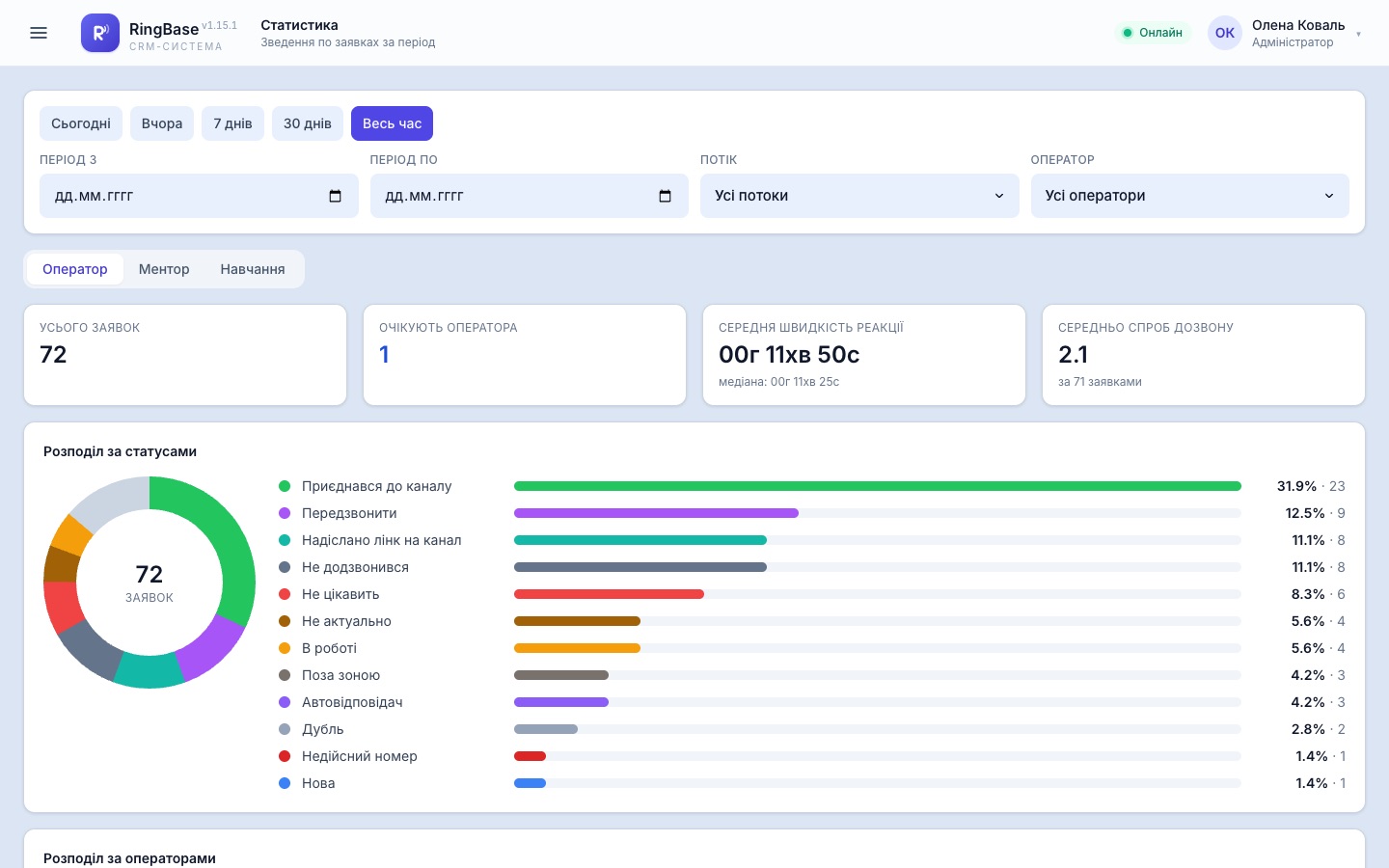Click the RingBase logo icon

pos(100,33)
